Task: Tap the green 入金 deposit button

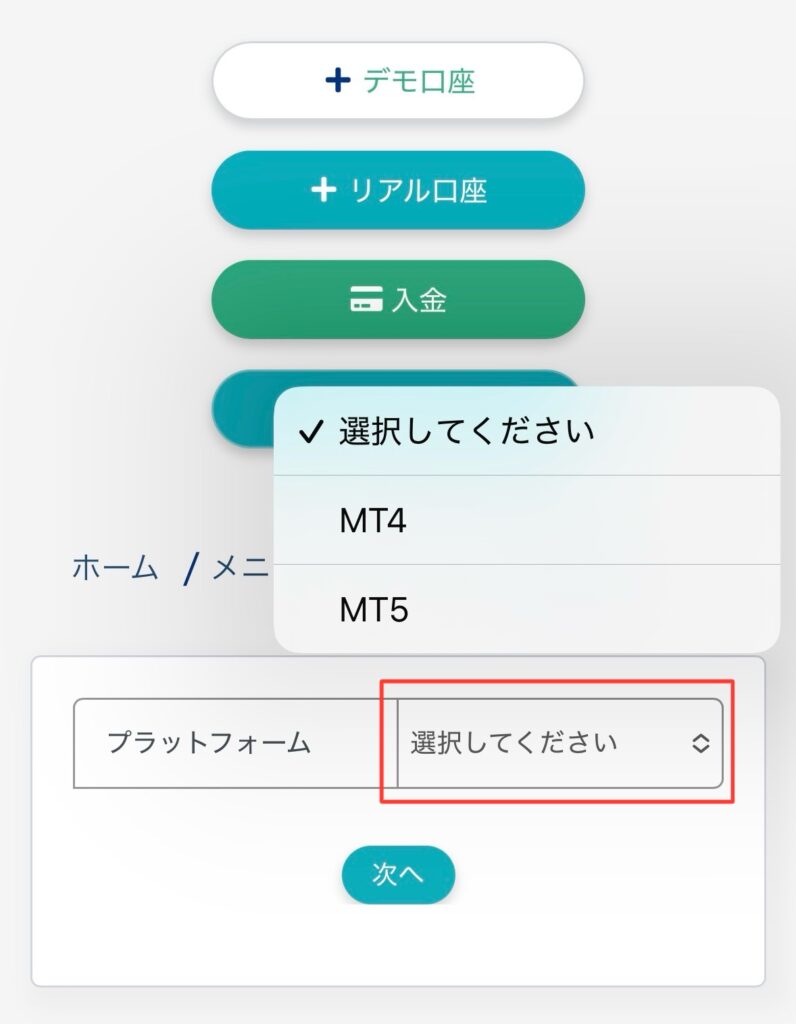Action: pyautogui.click(x=398, y=299)
